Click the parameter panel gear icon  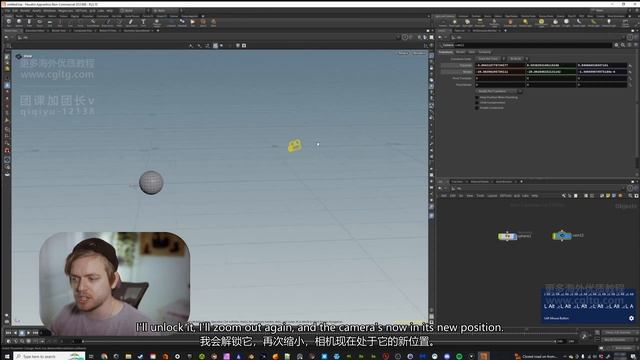(616, 45)
